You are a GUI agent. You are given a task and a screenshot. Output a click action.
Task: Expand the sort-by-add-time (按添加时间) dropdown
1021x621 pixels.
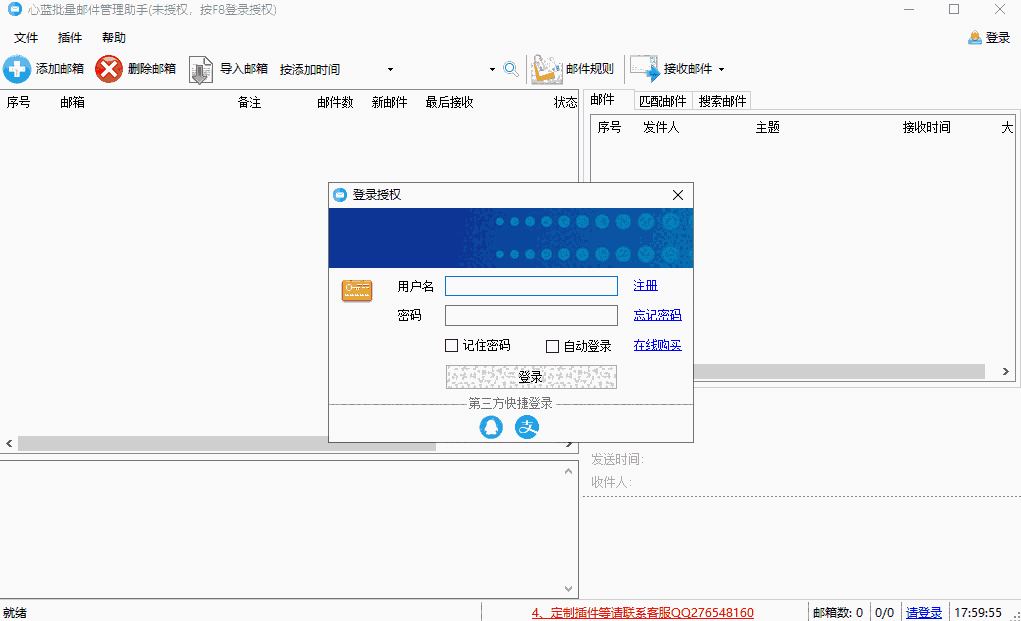pyautogui.click(x=390, y=69)
